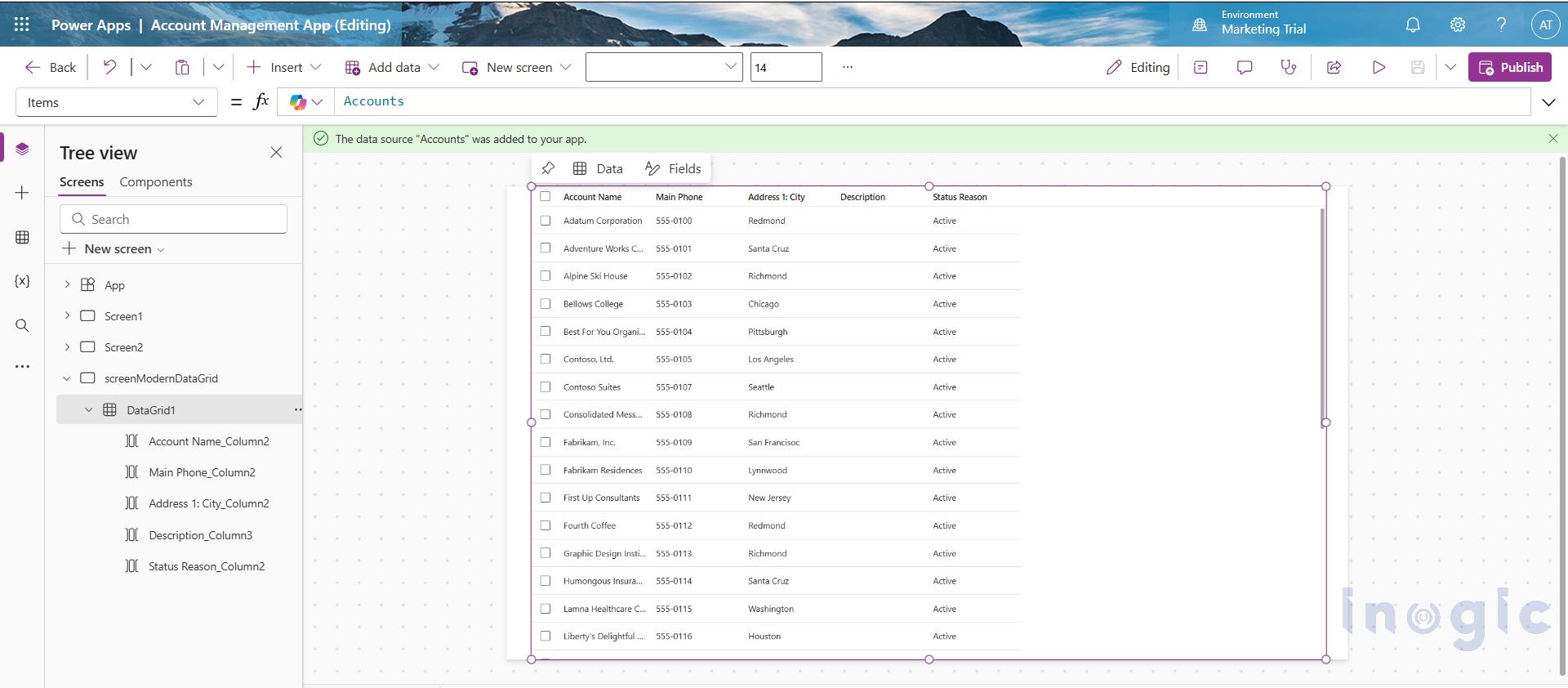Viewport: 1568px width, 688px height.
Task: Expand the App node in tree
Action: click(x=67, y=284)
